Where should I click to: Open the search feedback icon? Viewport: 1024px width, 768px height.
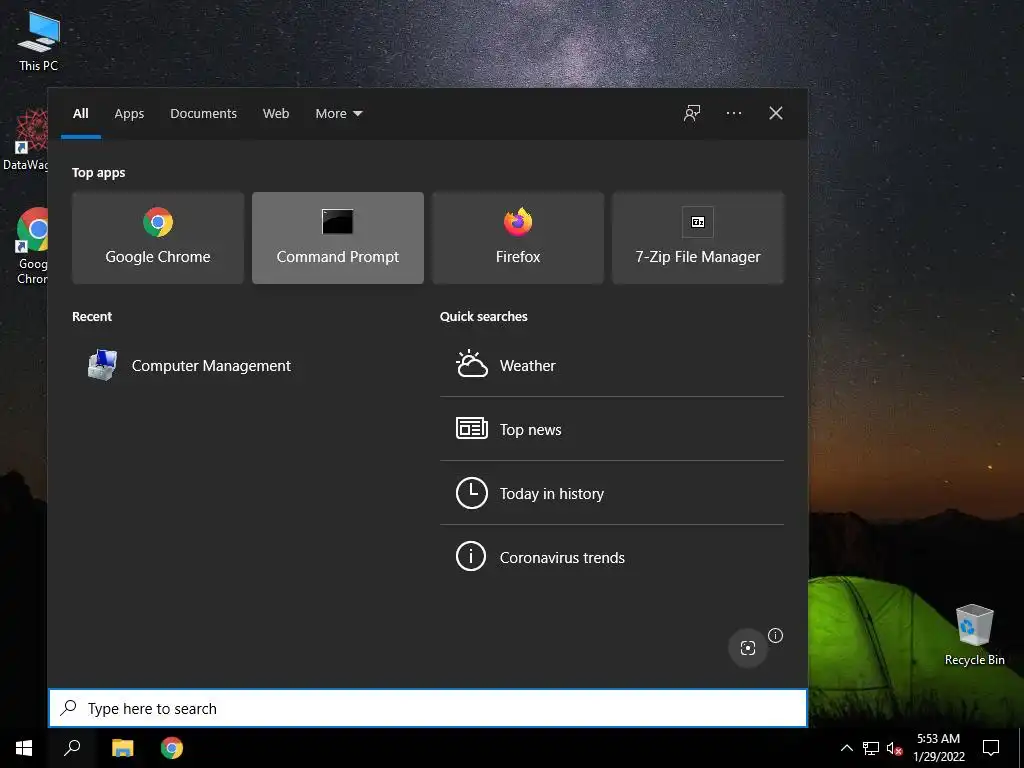[692, 114]
